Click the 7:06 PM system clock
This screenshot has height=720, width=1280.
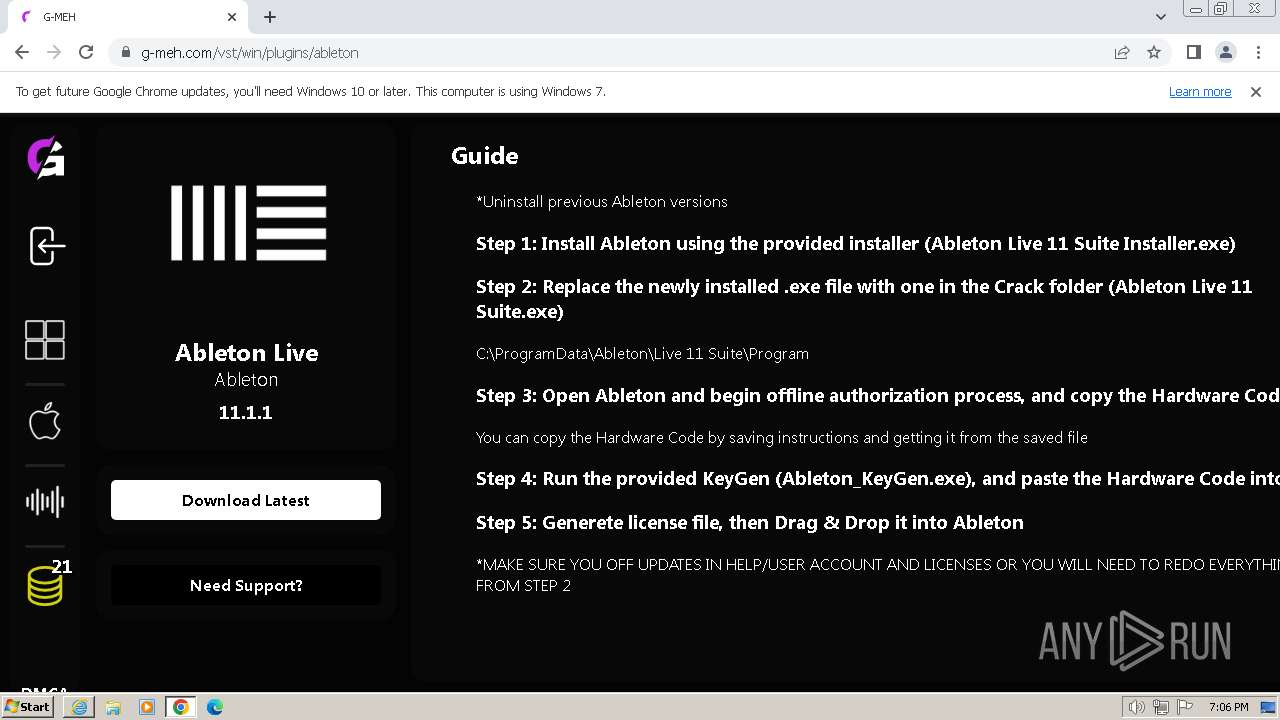point(1228,707)
